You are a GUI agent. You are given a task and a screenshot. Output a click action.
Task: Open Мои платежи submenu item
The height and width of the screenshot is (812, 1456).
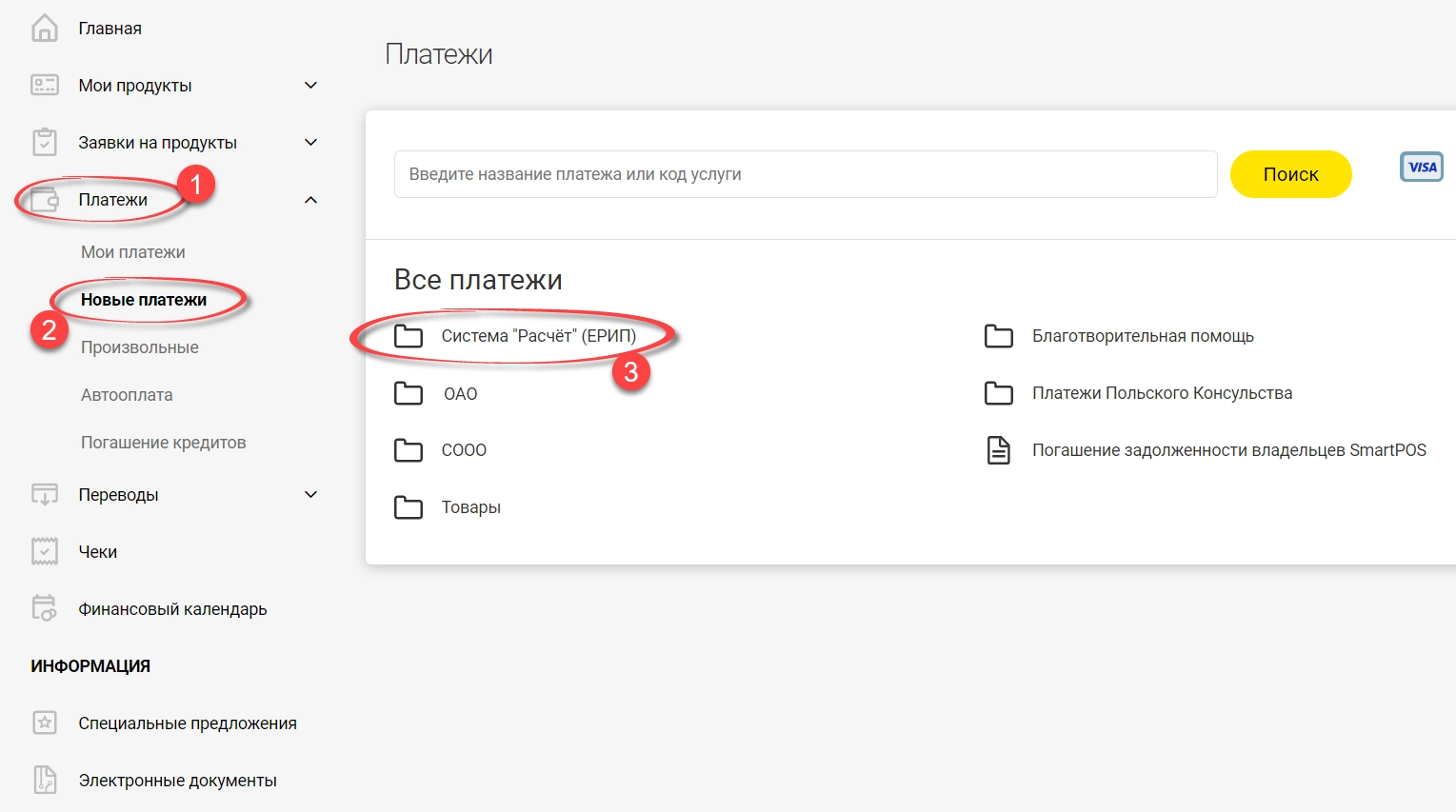(133, 252)
